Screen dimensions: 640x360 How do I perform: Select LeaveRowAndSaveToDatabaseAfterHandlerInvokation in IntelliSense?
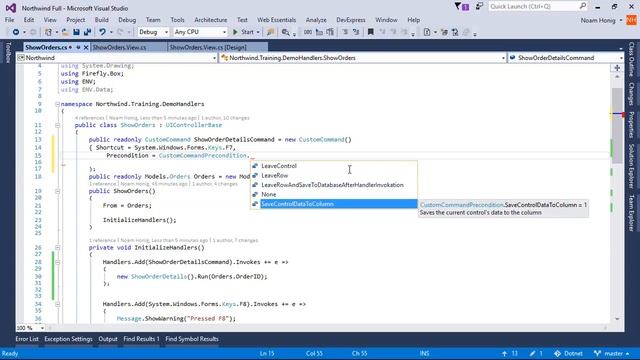333,185
